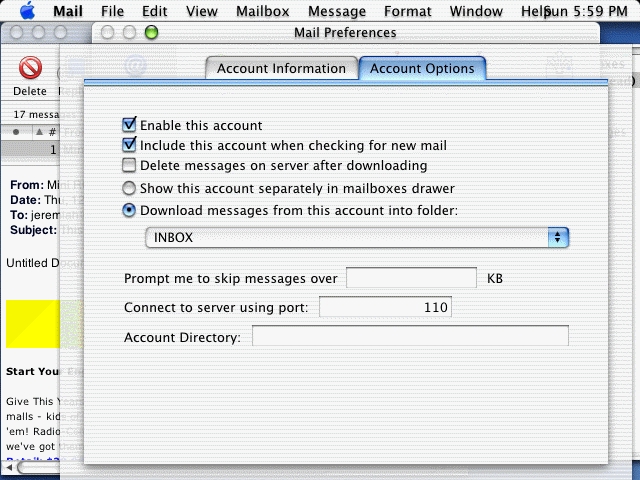Open the Format menu

pyautogui.click(x=407, y=11)
